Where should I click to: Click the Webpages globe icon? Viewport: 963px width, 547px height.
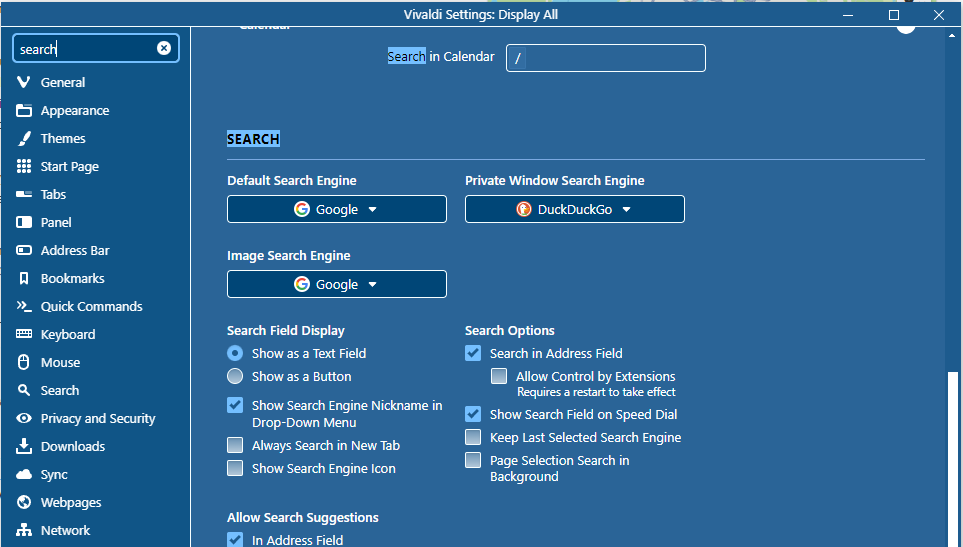click(23, 502)
